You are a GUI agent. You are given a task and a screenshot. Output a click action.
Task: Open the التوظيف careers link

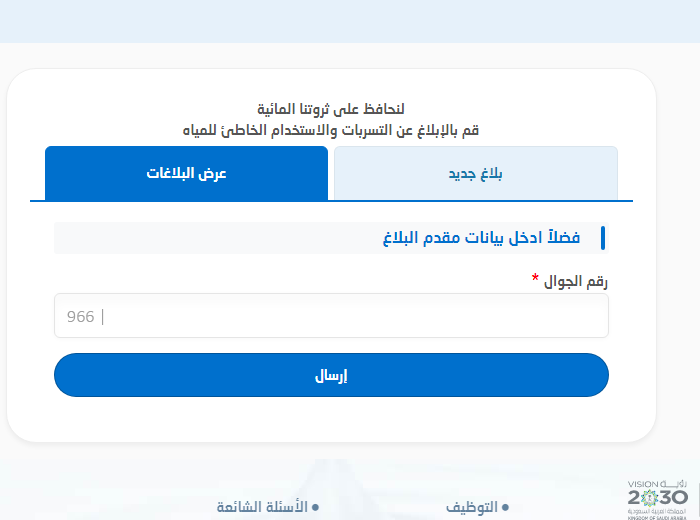[472, 507]
